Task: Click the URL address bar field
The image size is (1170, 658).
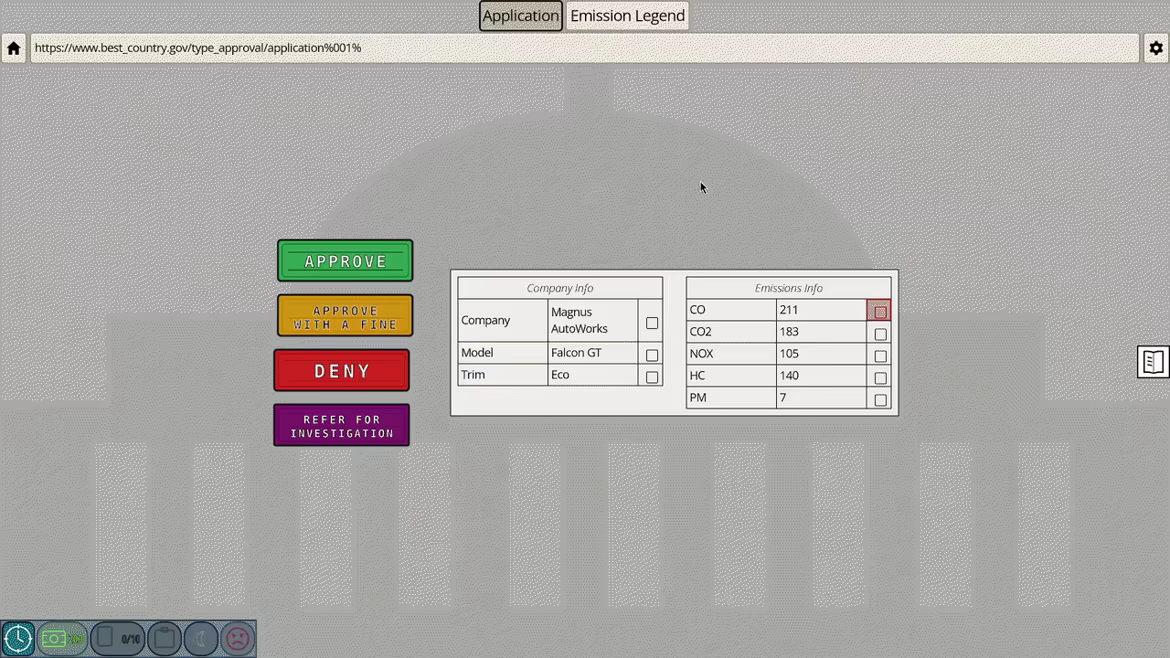Action: [584, 48]
